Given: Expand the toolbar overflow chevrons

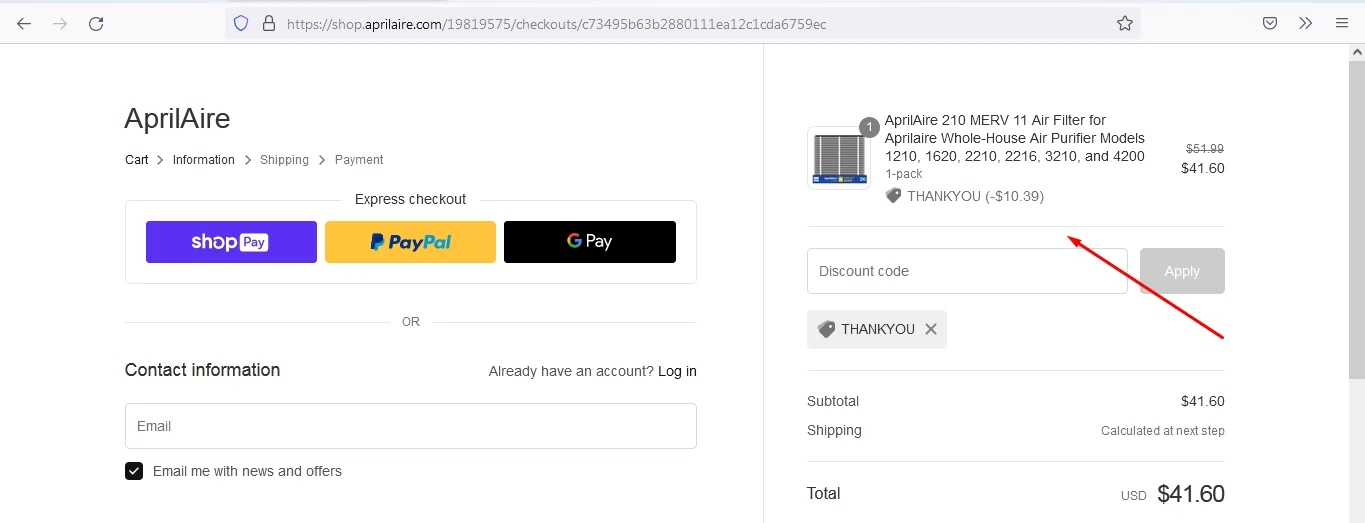Looking at the screenshot, I should tap(1305, 23).
